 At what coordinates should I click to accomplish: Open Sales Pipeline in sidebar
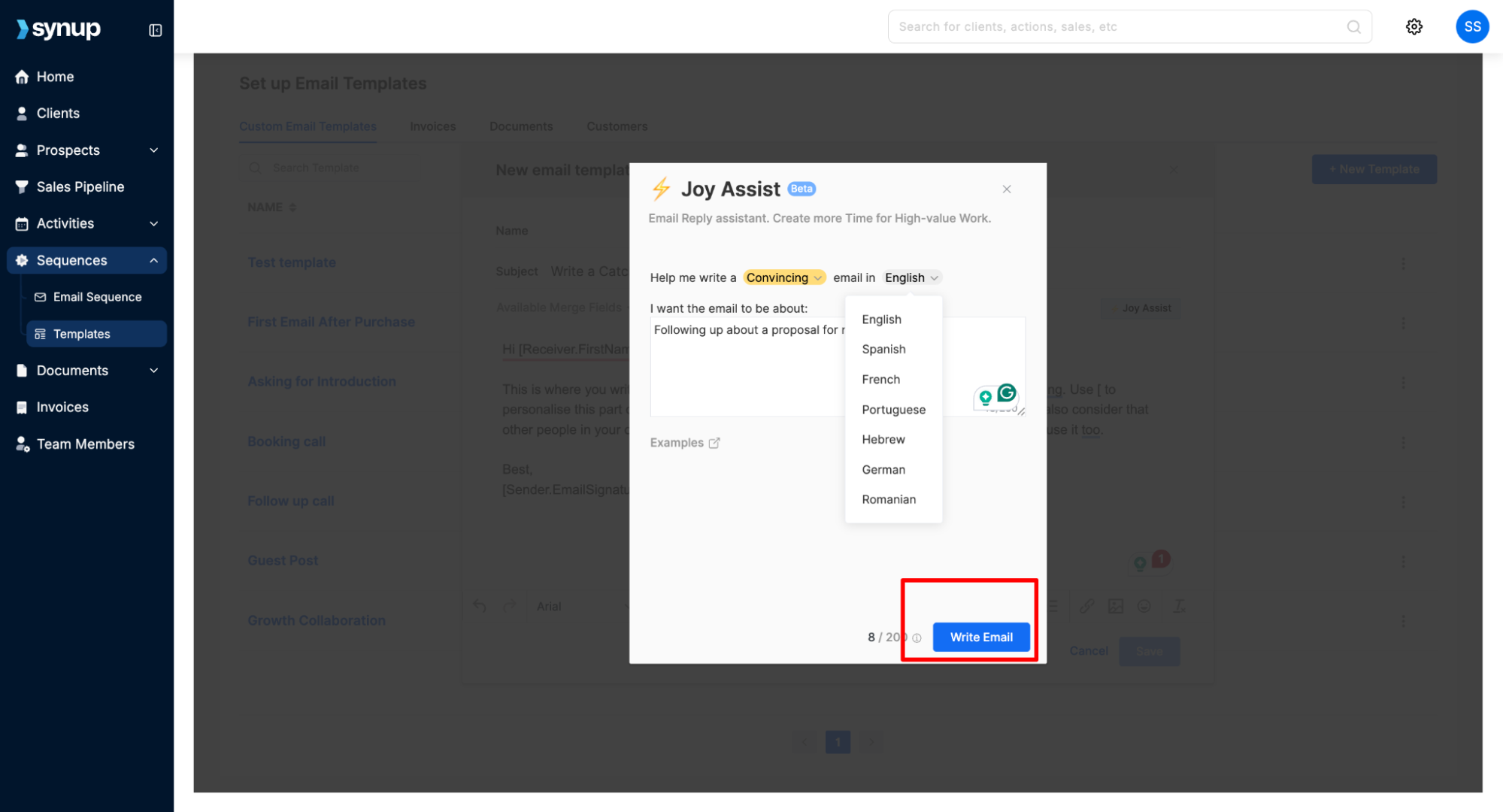coord(80,186)
